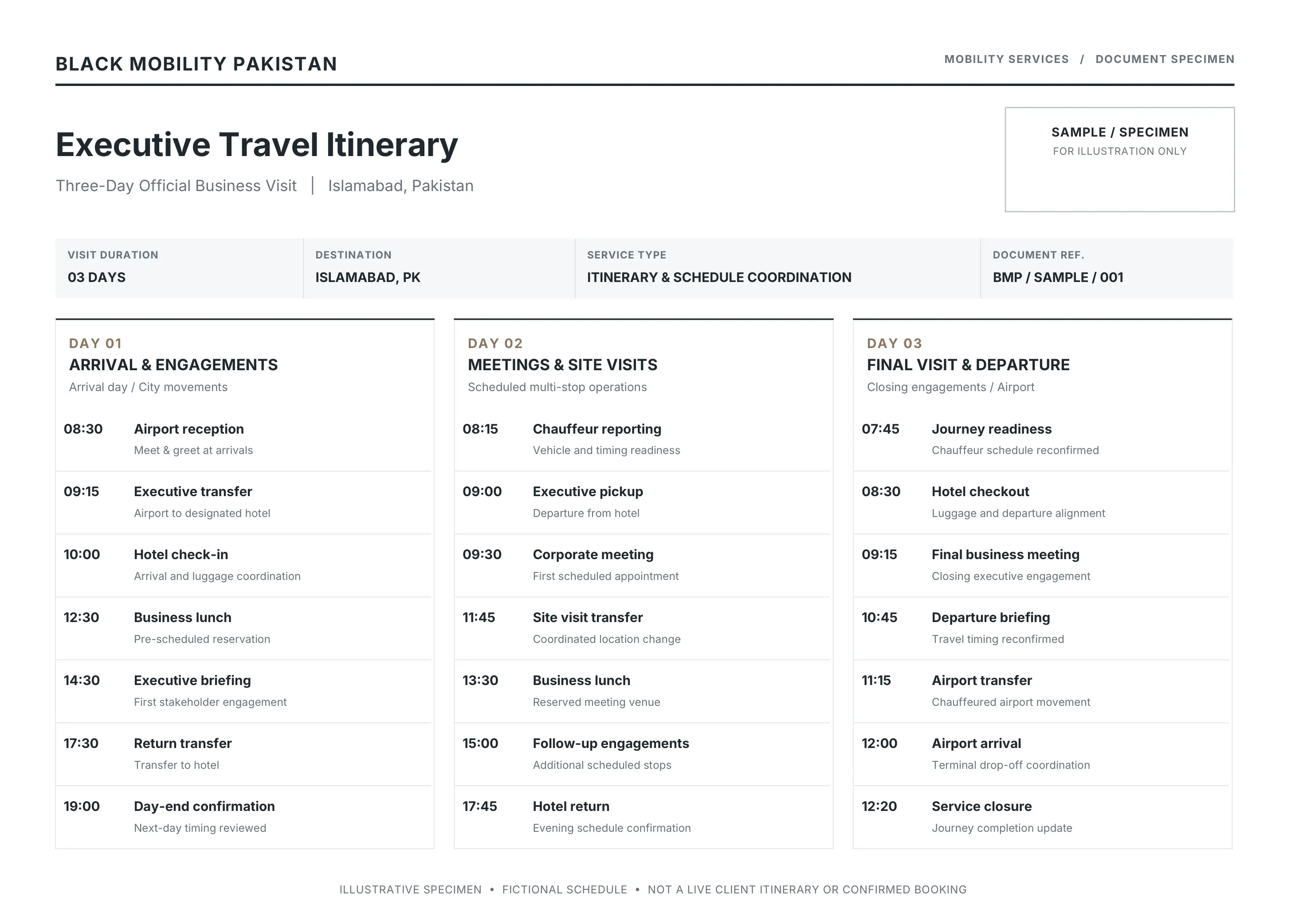
Task: Click the Next-day timing reviewed note
Action: 200,828
